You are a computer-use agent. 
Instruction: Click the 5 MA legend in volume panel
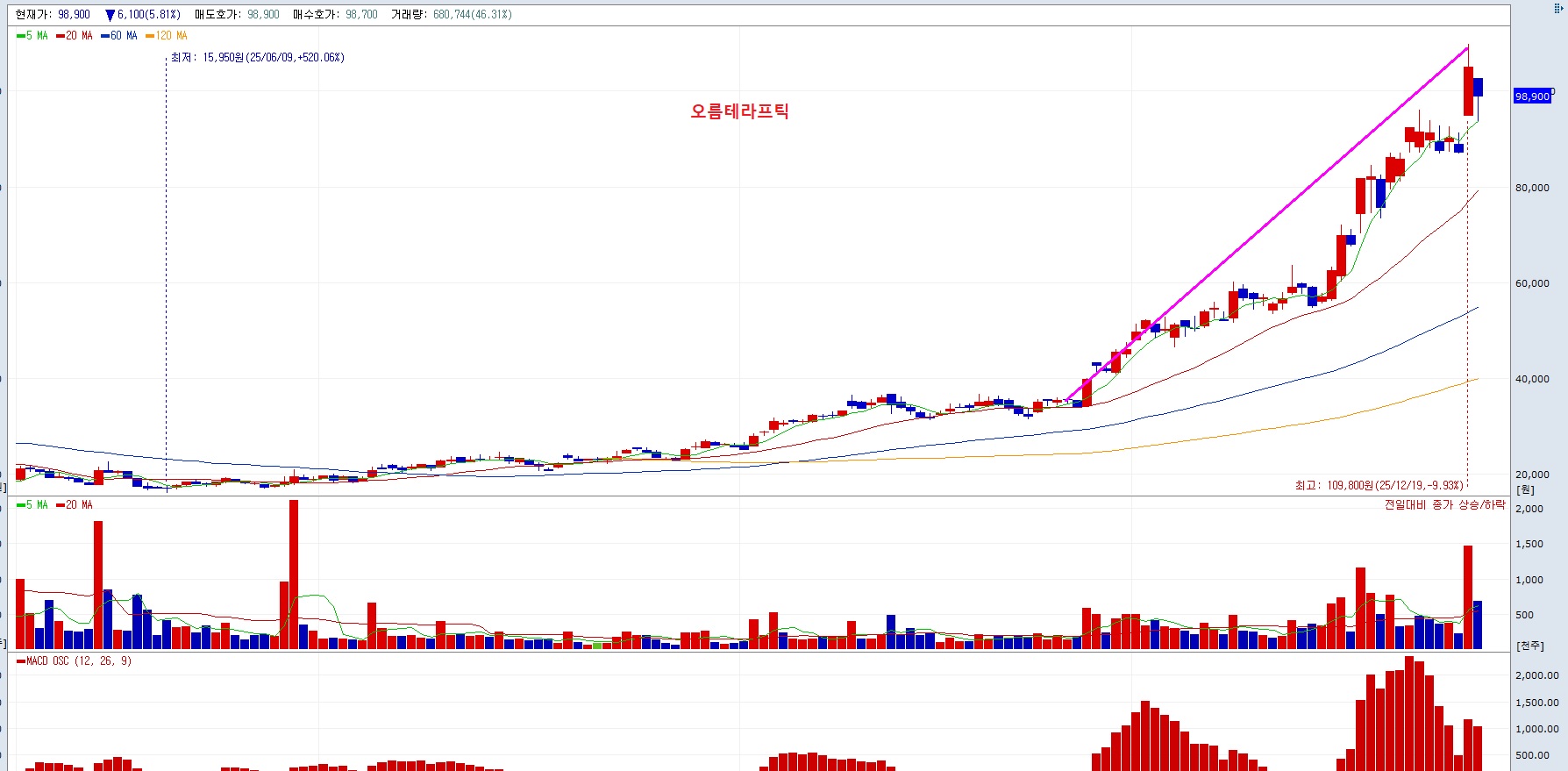point(32,505)
